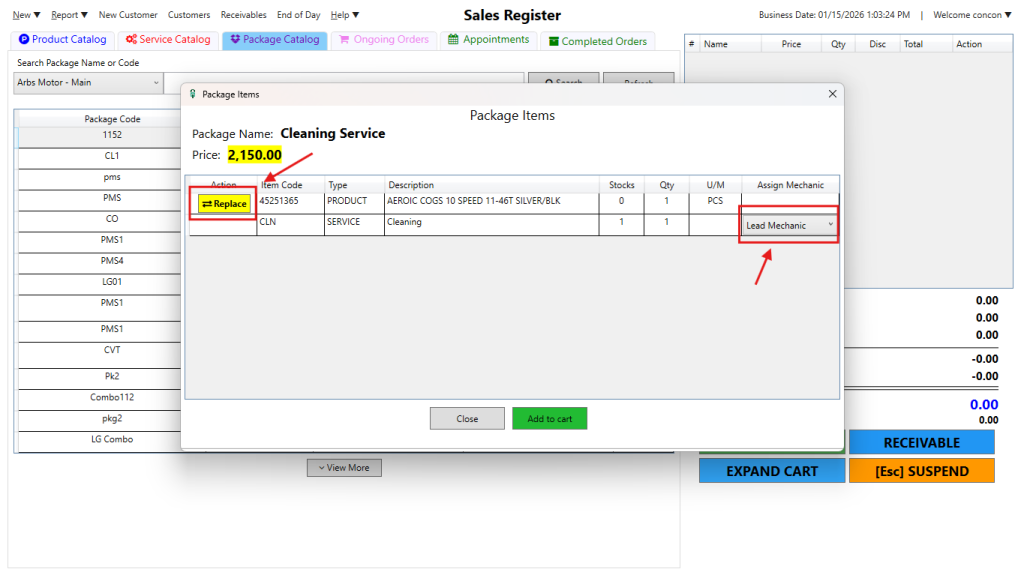Click the blue RECEIVABLE button
1024x575 pixels.
(921, 442)
